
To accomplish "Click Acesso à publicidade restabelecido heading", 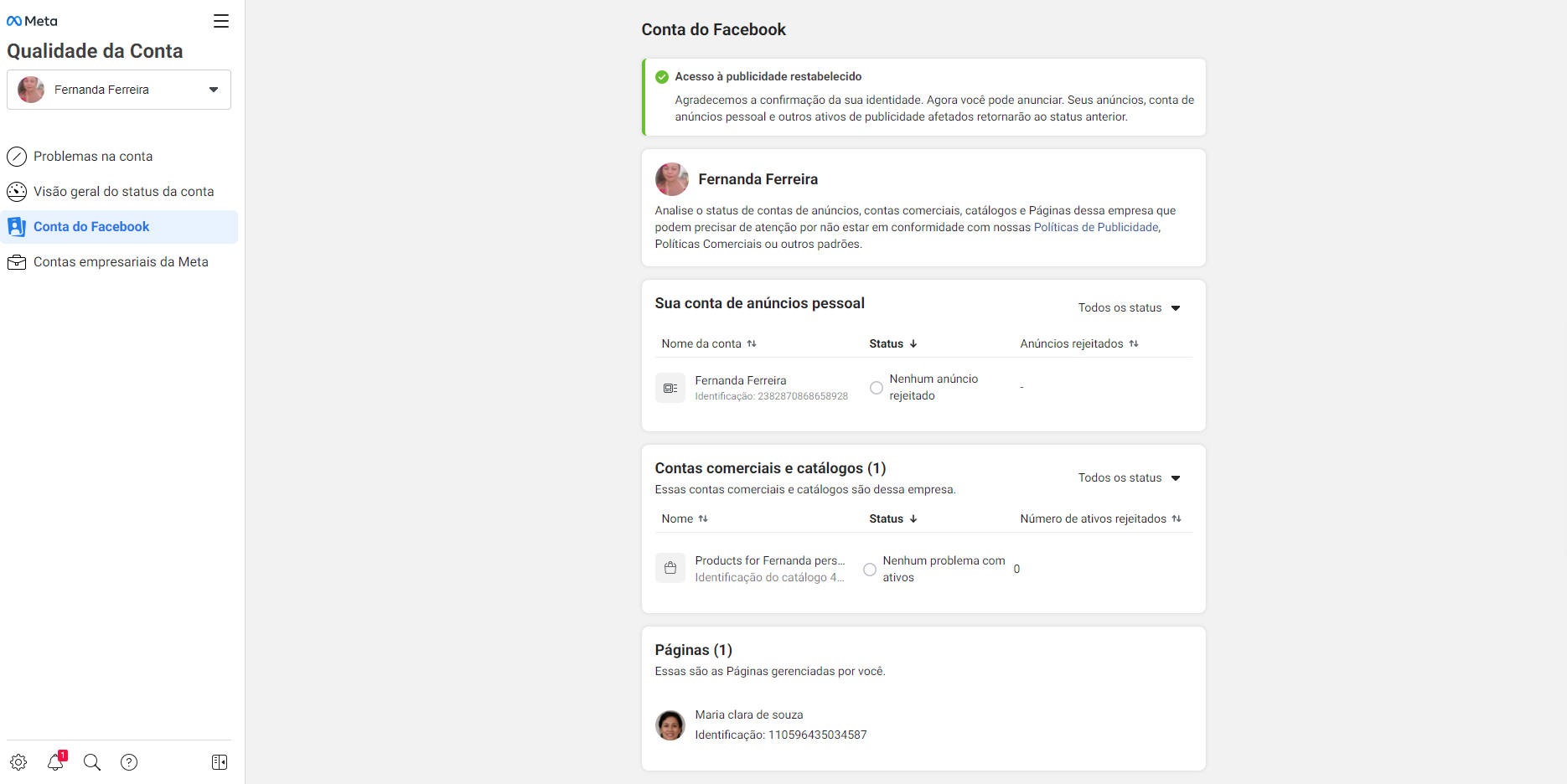I will [768, 76].
